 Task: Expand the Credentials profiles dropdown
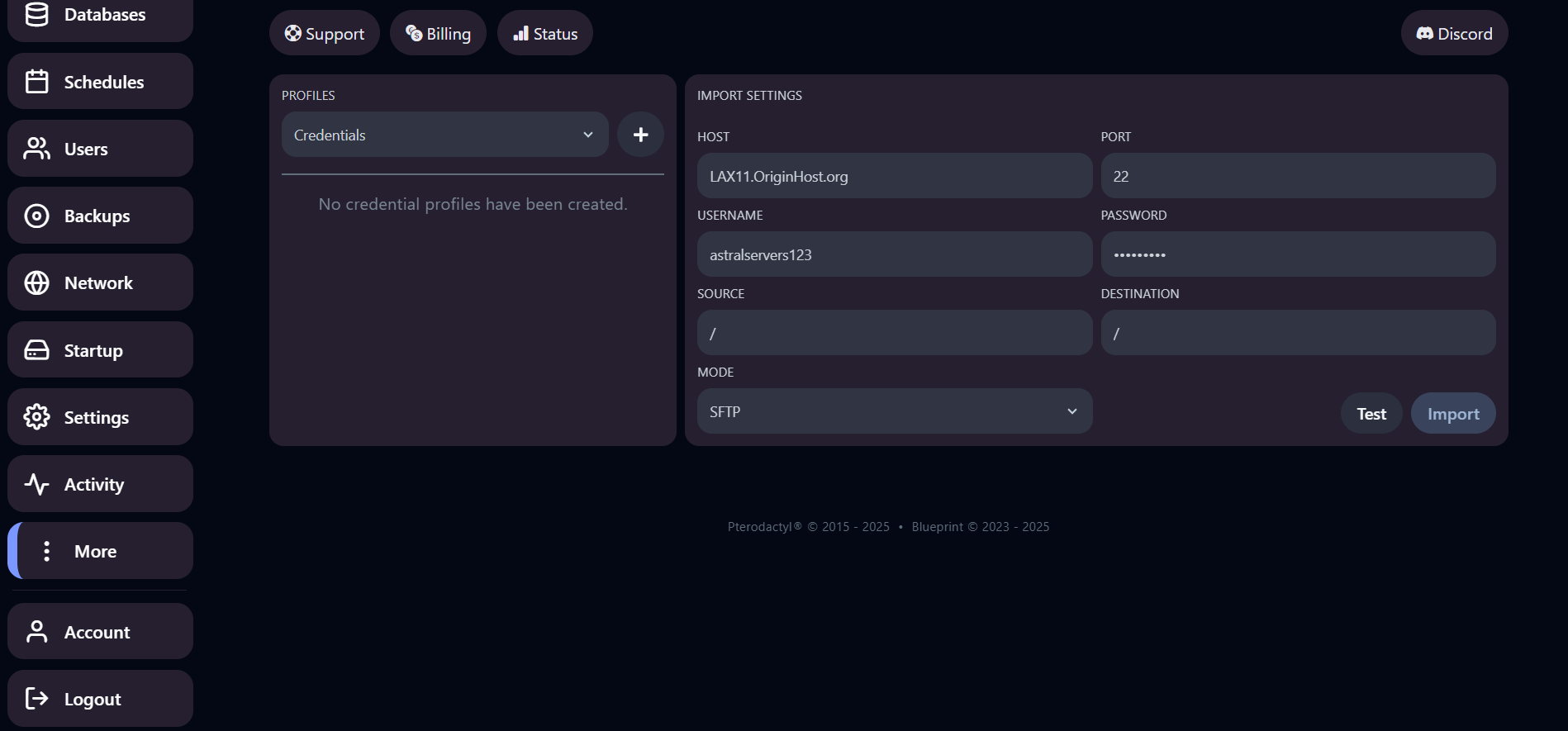pyautogui.click(x=444, y=135)
